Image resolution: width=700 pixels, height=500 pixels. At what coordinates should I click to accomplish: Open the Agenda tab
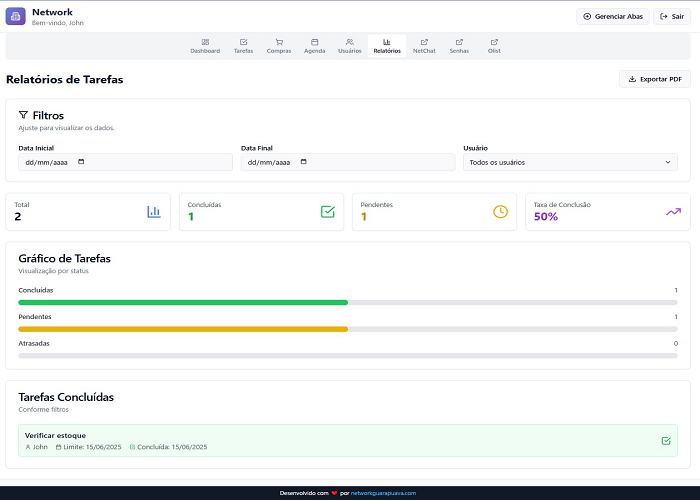click(314, 46)
